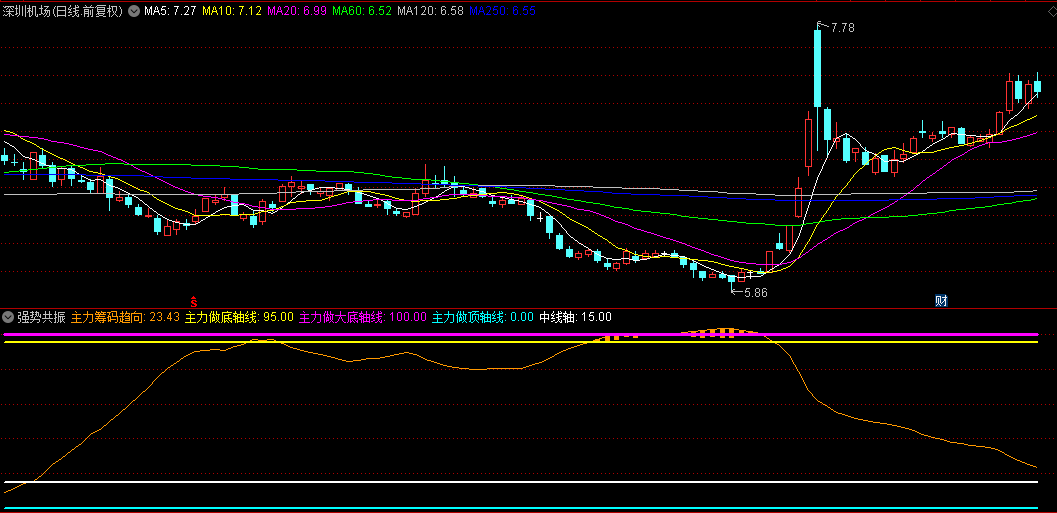Click the 主力筹码趋向 orange indicator label
The height and width of the screenshot is (513, 1057).
click(125, 317)
